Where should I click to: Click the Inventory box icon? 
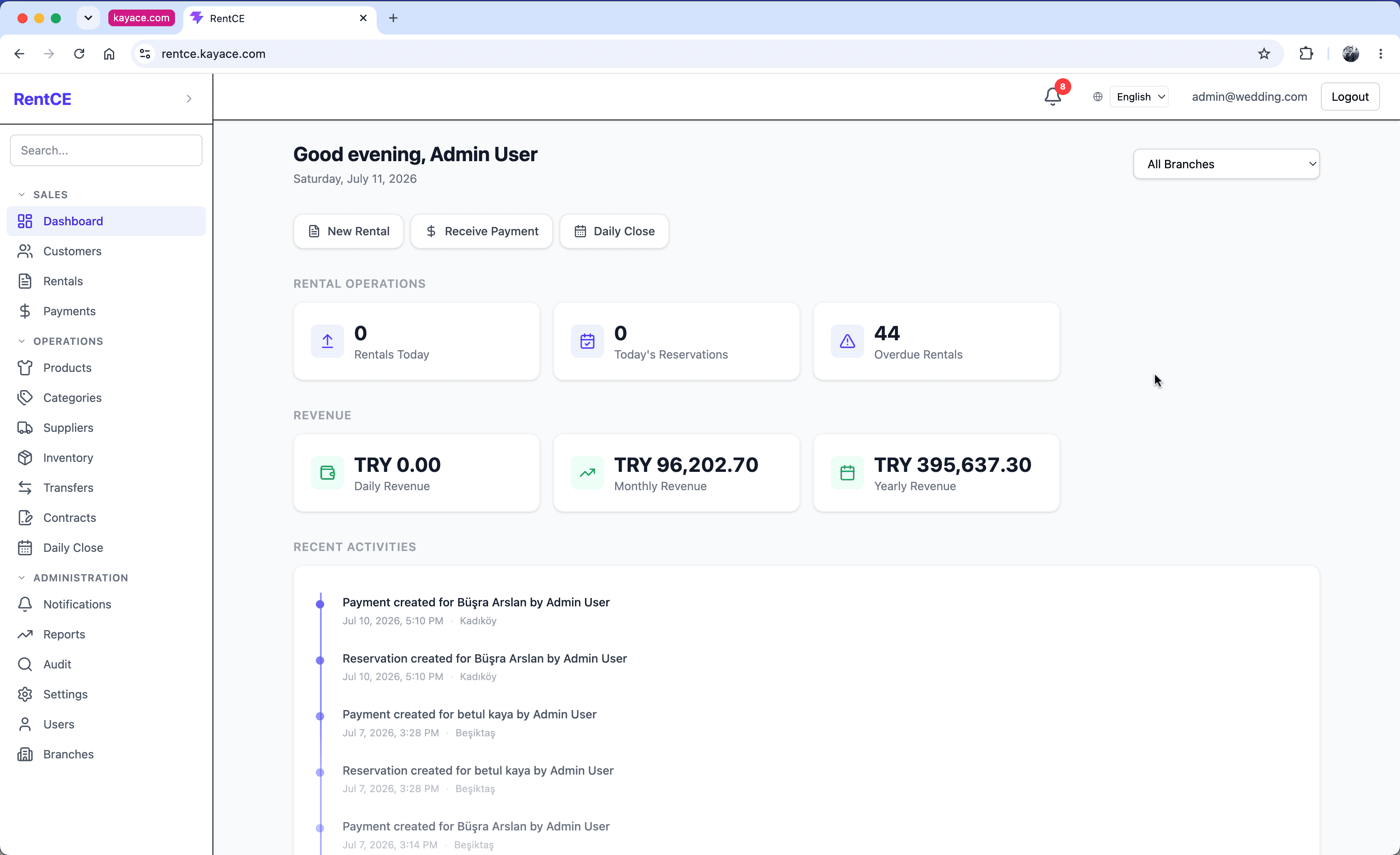coord(25,458)
